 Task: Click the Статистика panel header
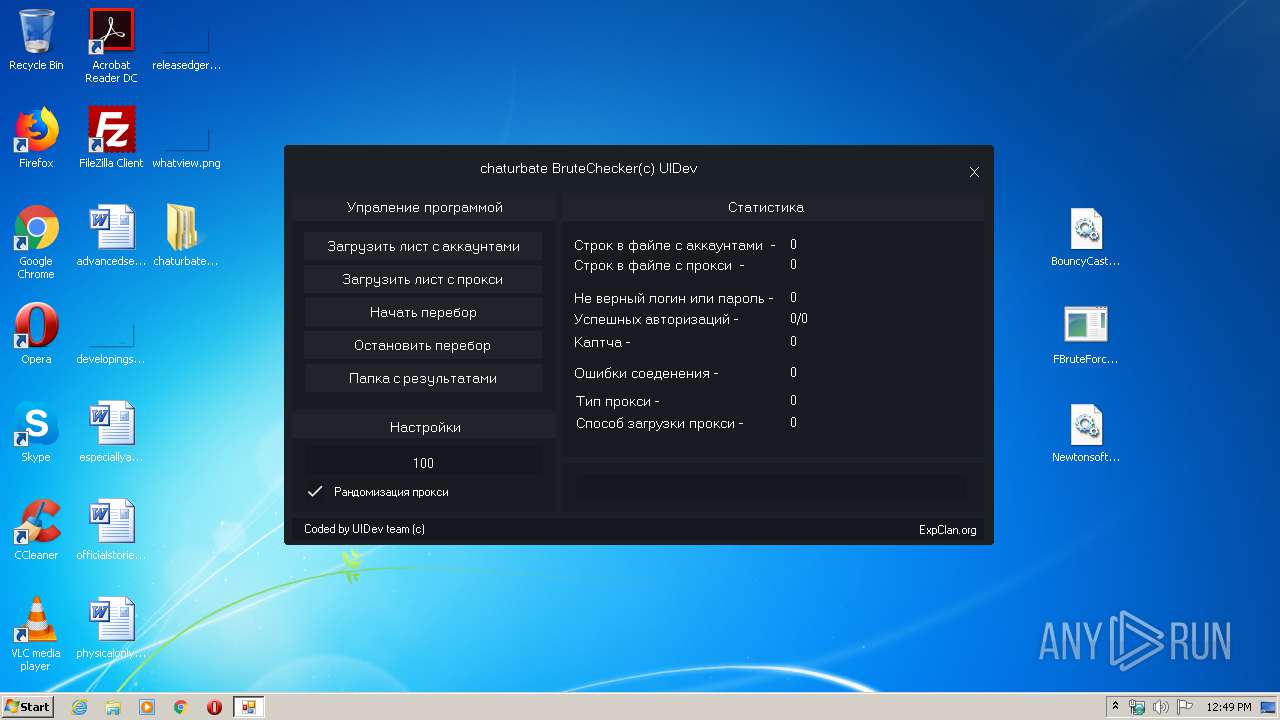tap(773, 207)
